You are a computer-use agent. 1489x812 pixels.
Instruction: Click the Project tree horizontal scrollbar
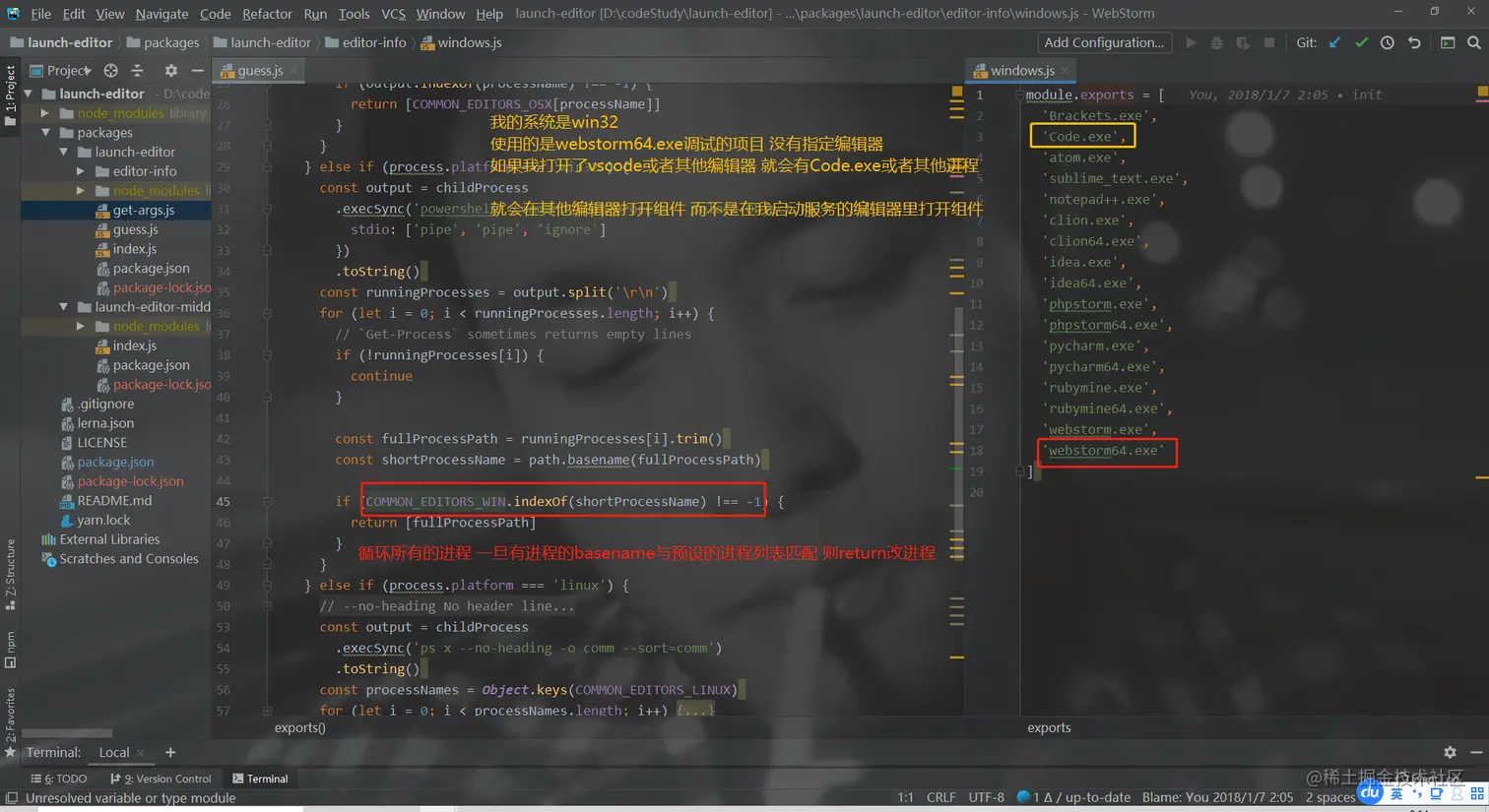pyautogui.click(x=67, y=733)
